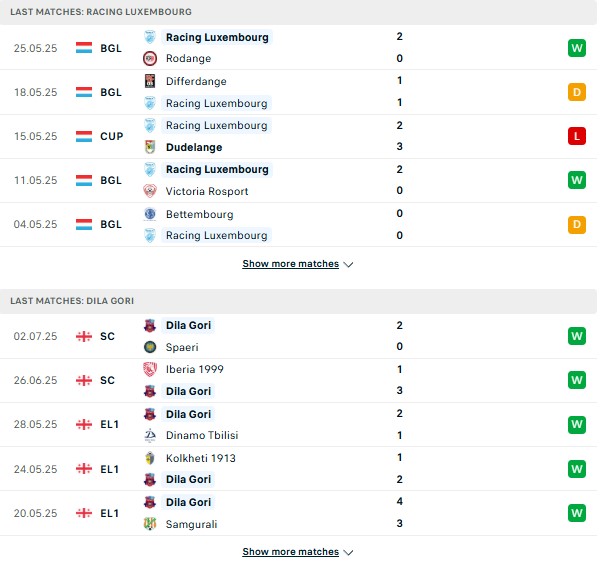This screenshot has height=573, width=603.
Task: Click the Dinamo Tbilisi crest icon
Action: click(150, 435)
